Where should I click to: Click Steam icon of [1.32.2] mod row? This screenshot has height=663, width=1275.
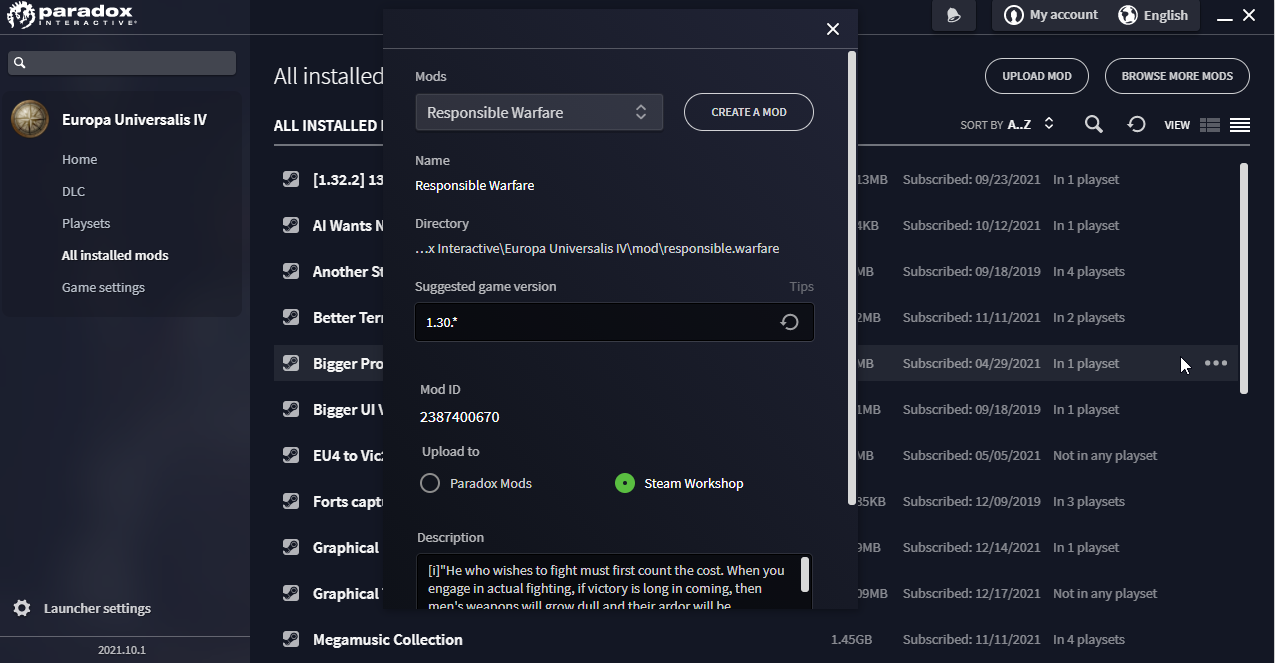[290, 180]
